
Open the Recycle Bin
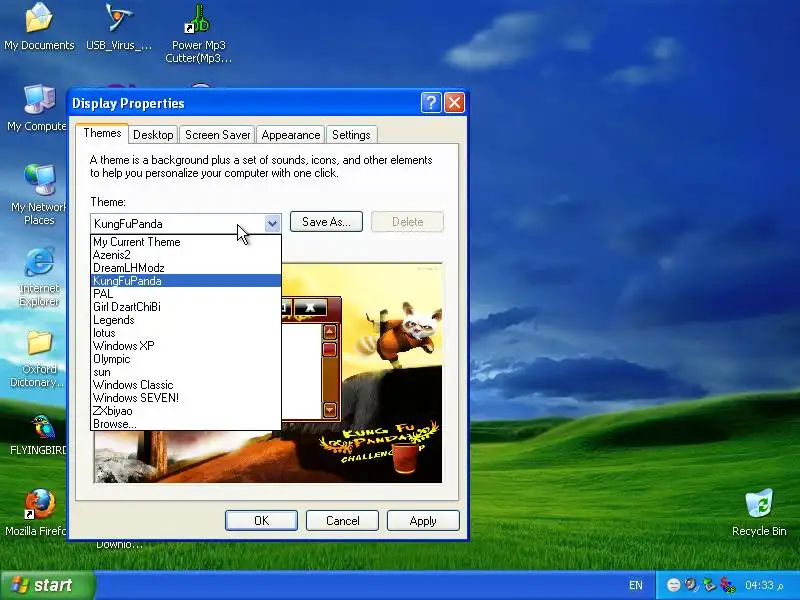tap(759, 513)
